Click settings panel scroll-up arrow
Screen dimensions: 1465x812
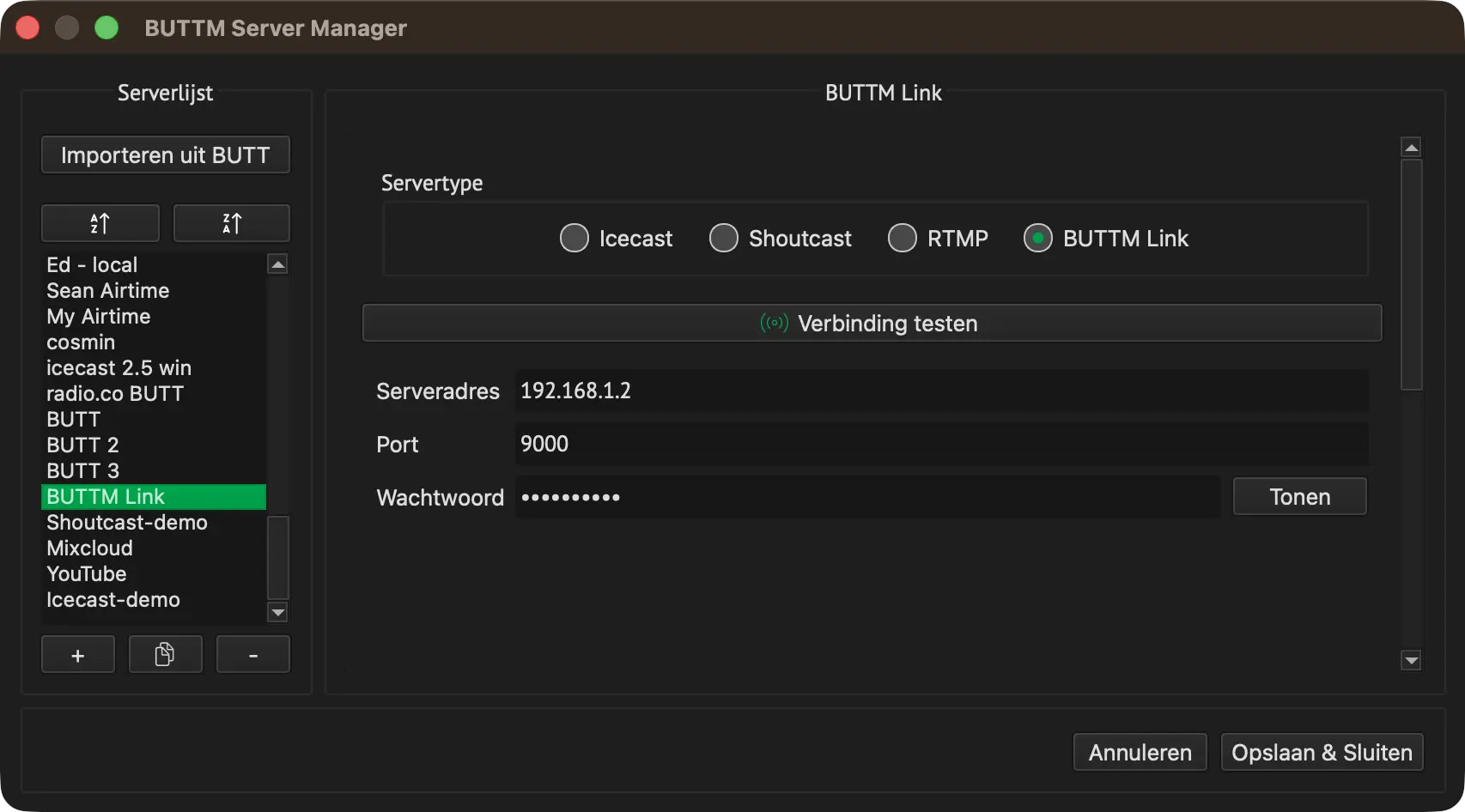click(x=1411, y=147)
